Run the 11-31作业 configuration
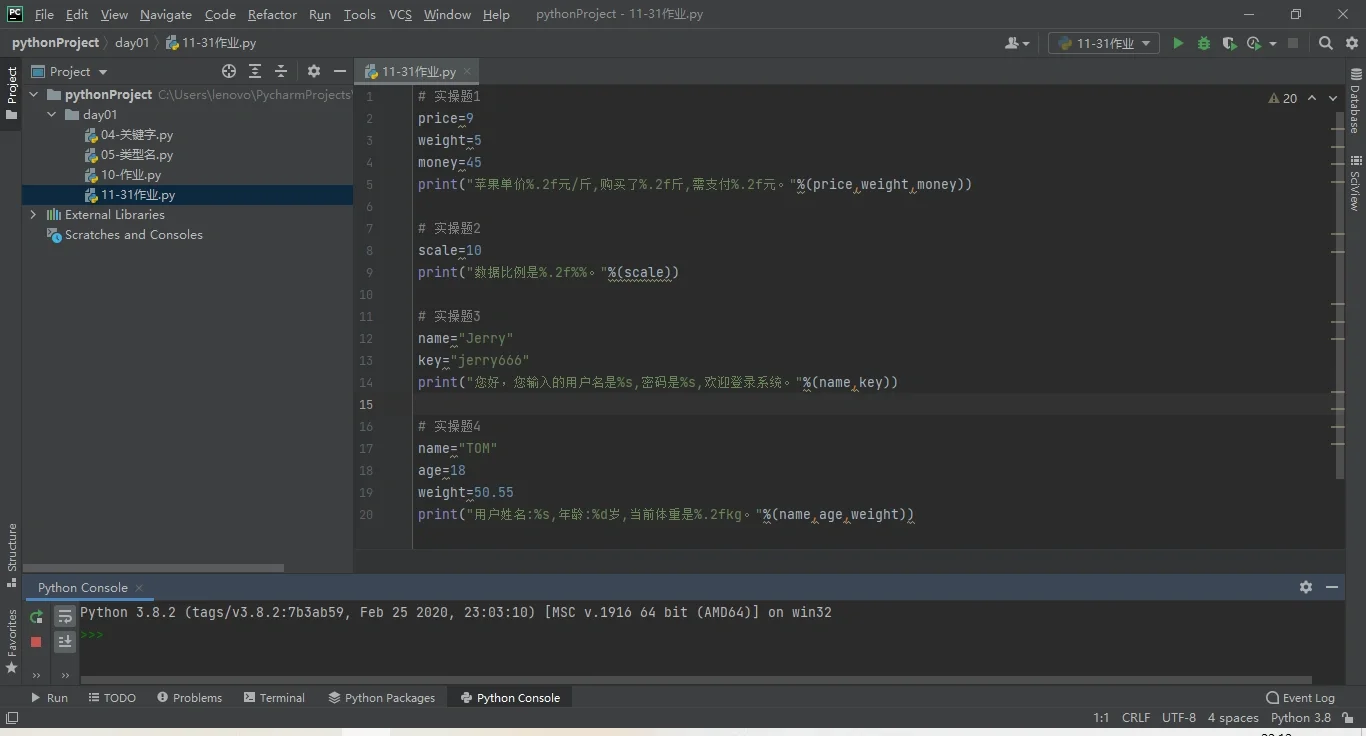 [x=1178, y=43]
